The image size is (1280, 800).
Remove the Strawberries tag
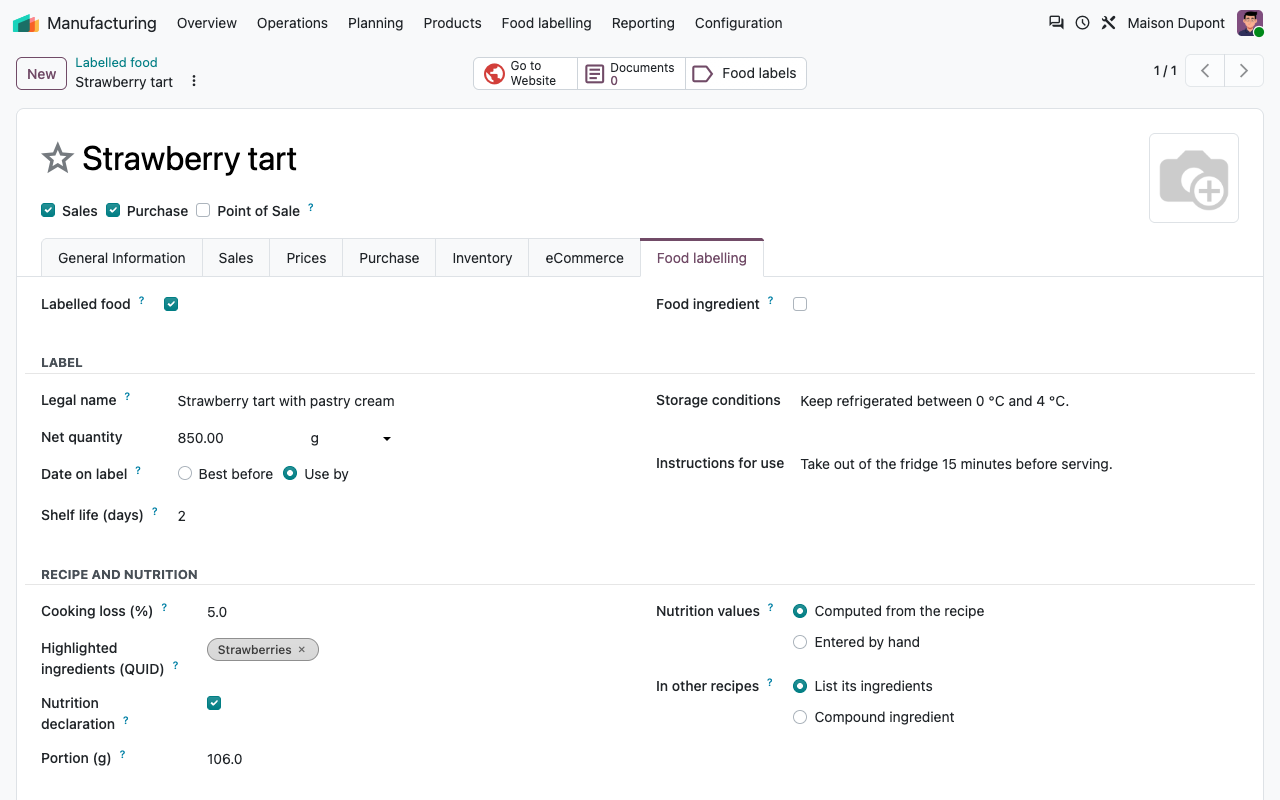tap(302, 650)
